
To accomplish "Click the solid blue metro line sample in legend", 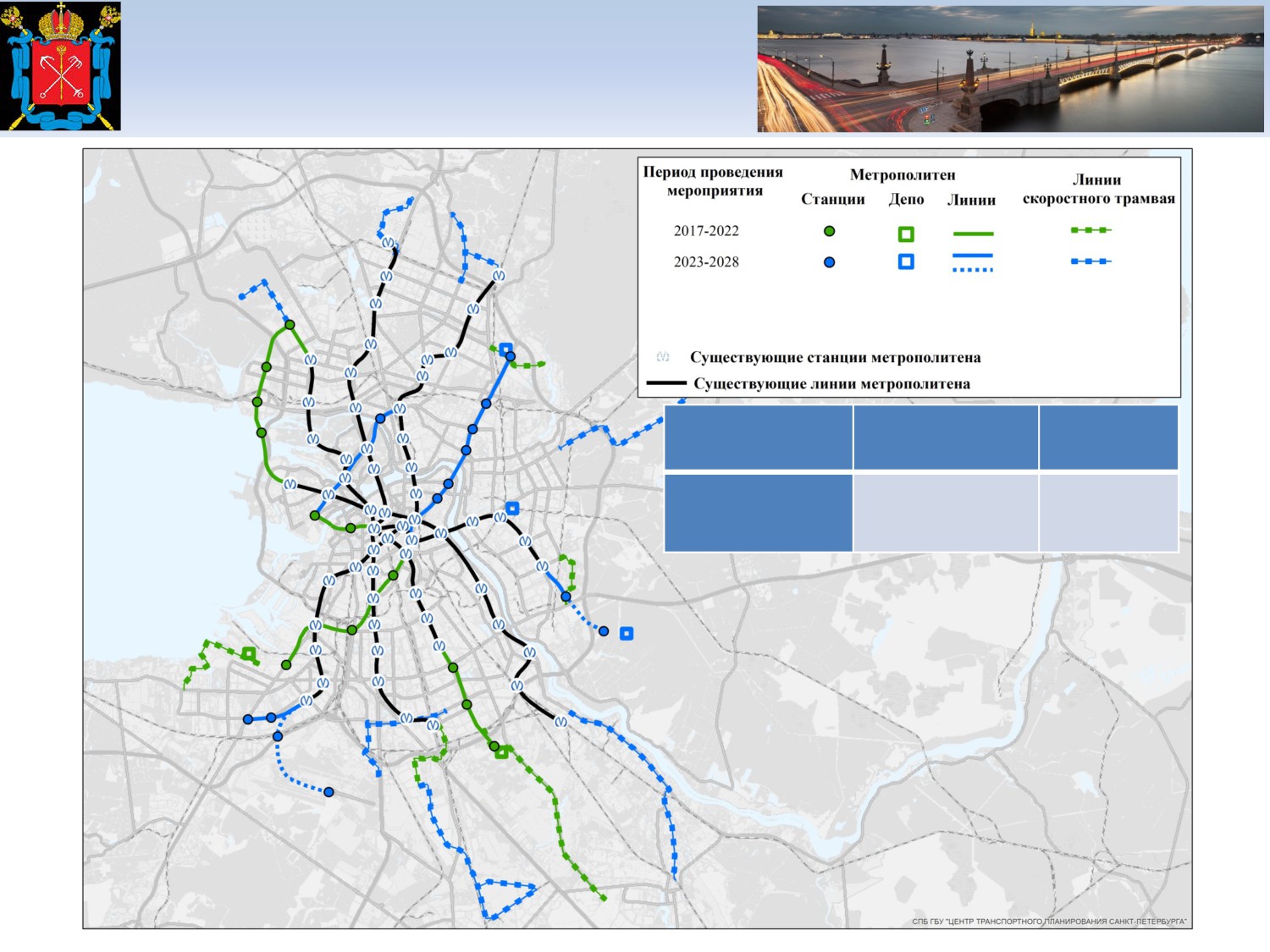I will tap(973, 255).
